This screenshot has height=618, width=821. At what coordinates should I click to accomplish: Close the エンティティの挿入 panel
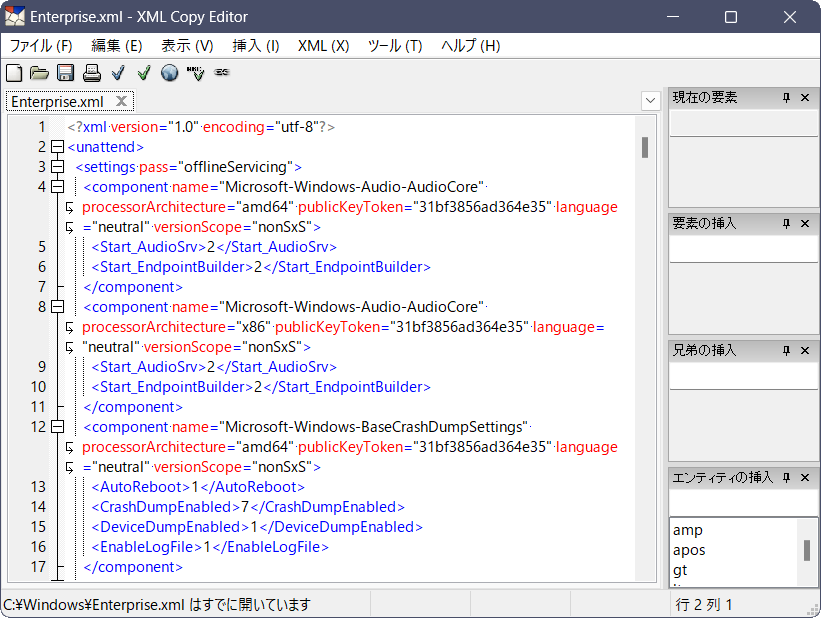[x=805, y=478]
